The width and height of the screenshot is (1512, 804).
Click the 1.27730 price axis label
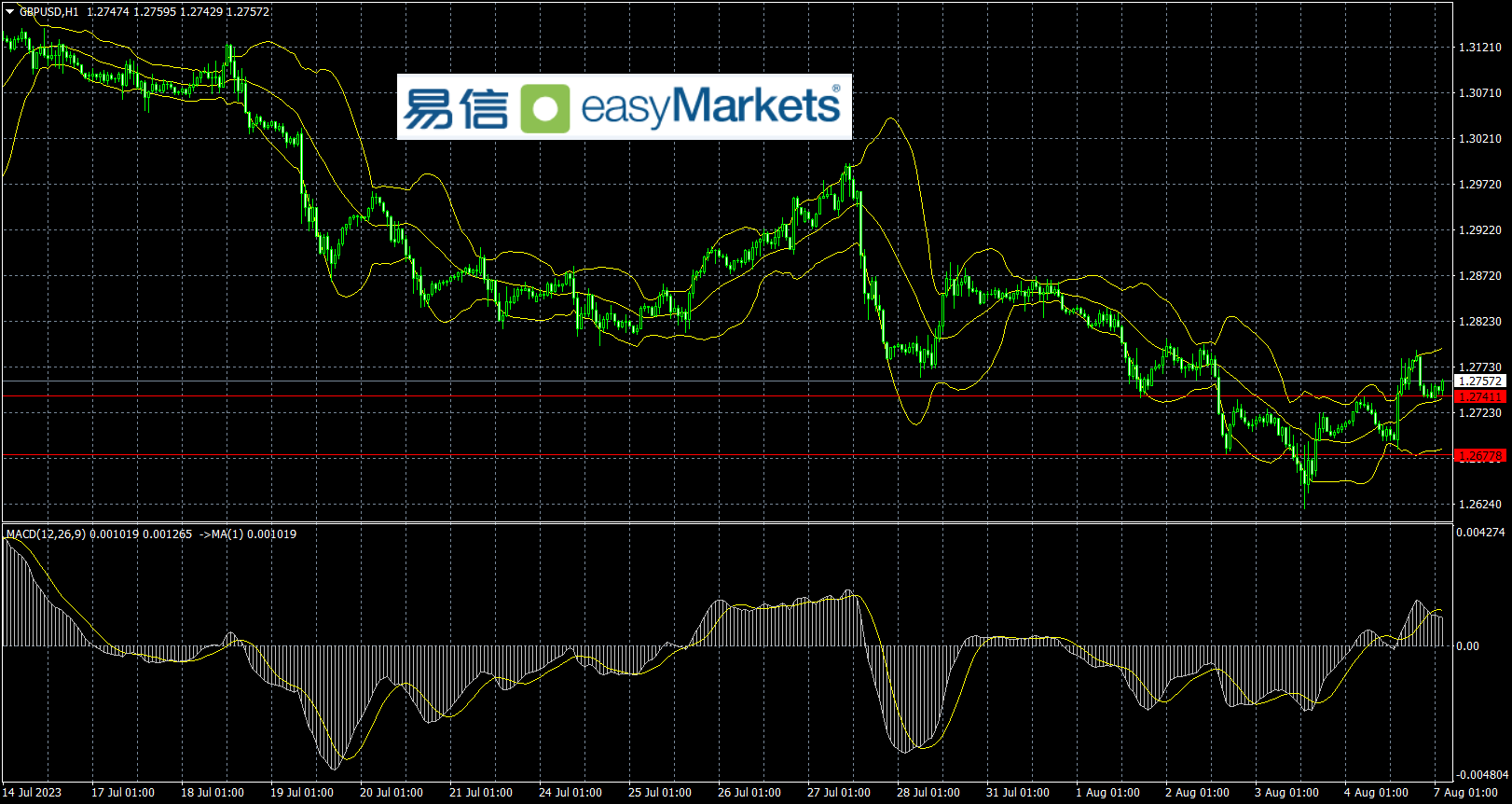(1480, 367)
